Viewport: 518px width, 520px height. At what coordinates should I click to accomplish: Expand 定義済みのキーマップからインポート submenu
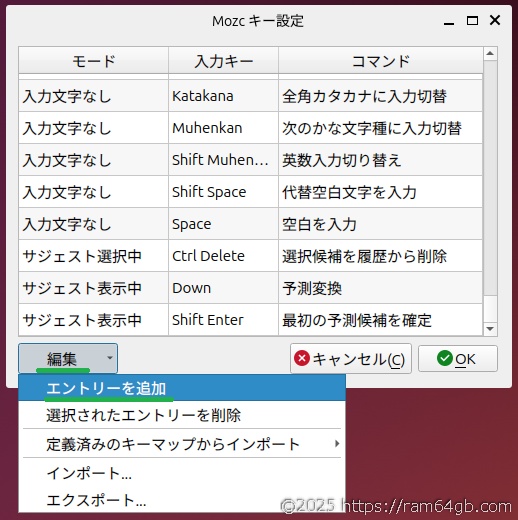tap(182, 444)
